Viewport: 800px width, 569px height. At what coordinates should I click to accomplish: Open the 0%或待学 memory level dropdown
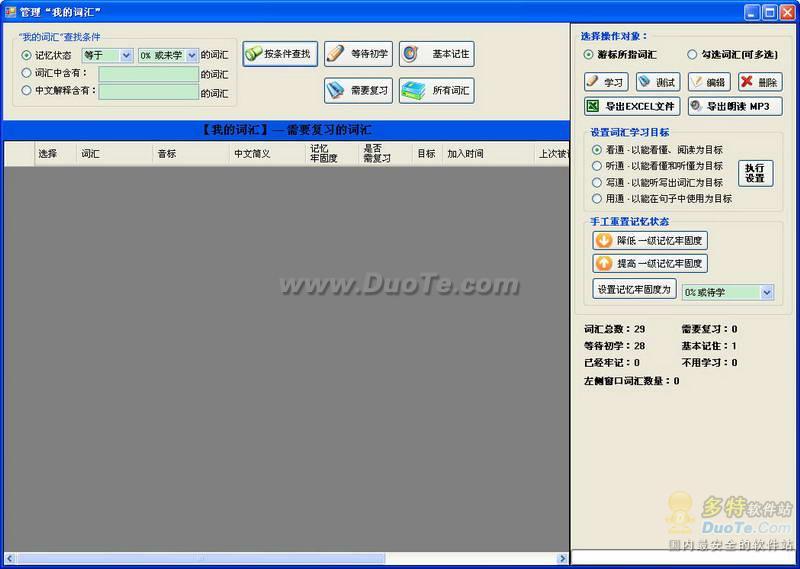[728, 292]
